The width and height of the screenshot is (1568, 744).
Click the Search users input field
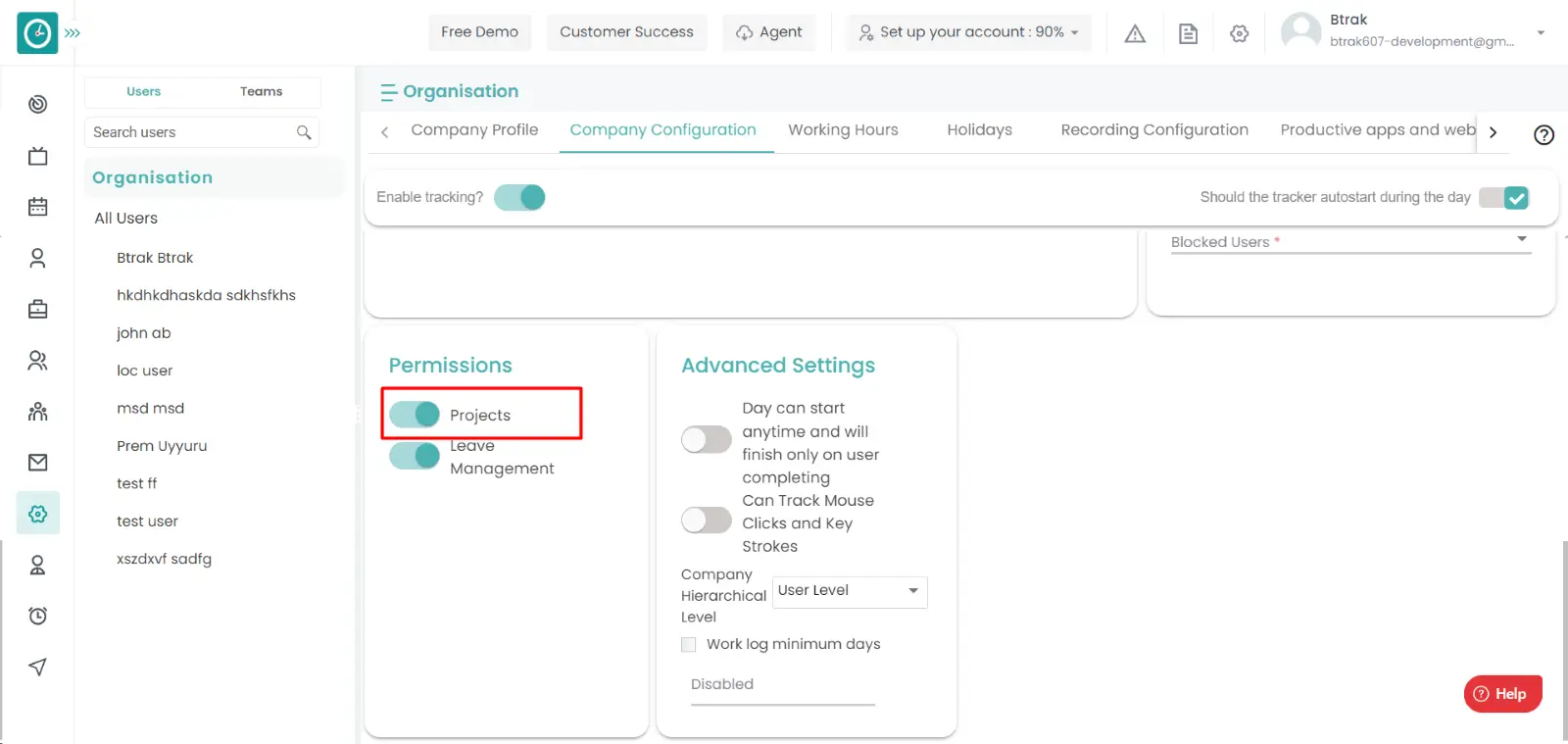coord(192,132)
